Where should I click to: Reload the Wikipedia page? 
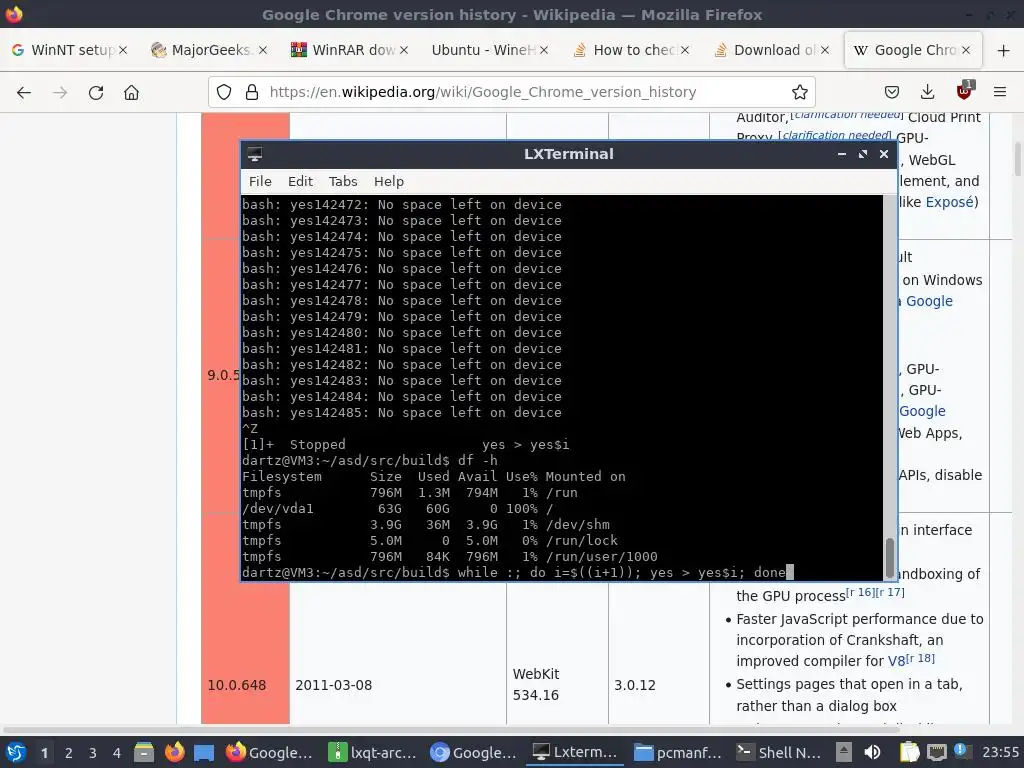(96, 93)
